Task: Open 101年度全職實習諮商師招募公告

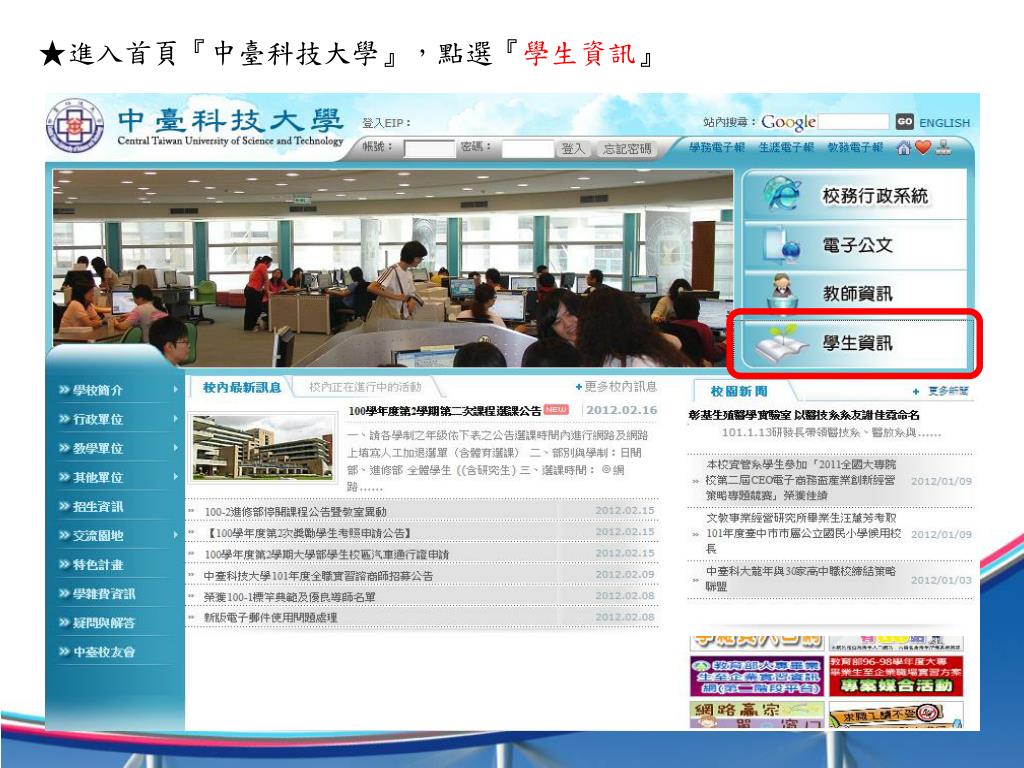Action: point(318,576)
